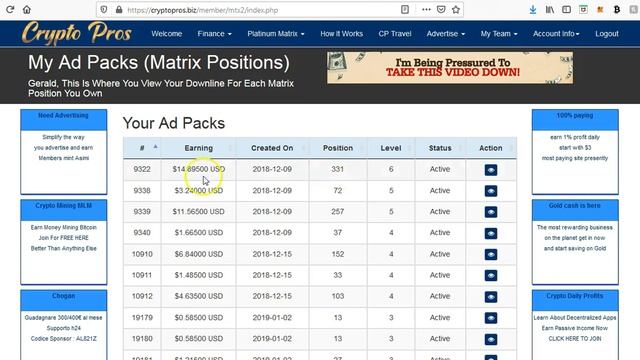The width and height of the screenshot is (640, 360).
Task: Open How It Works page
Action: pyautogui.click(x=341, y=34)
